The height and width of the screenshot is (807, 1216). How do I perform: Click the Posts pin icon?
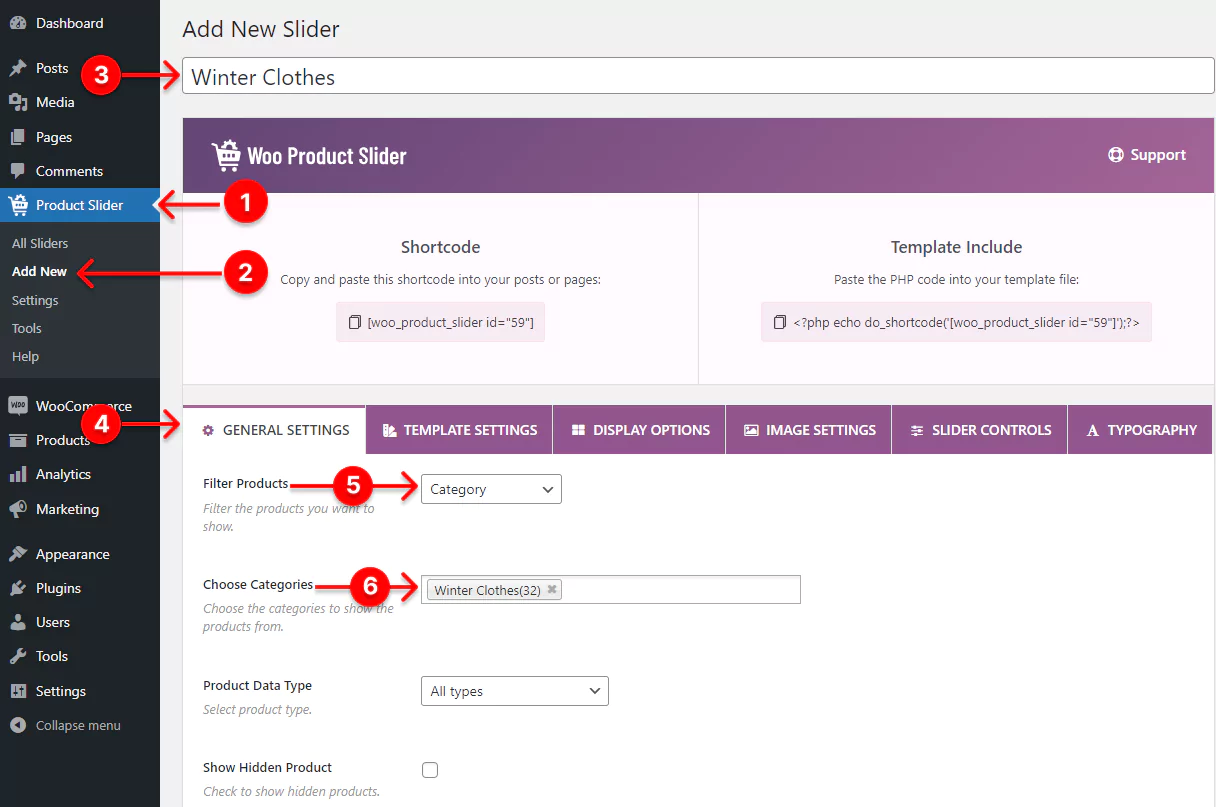[18, 68]
